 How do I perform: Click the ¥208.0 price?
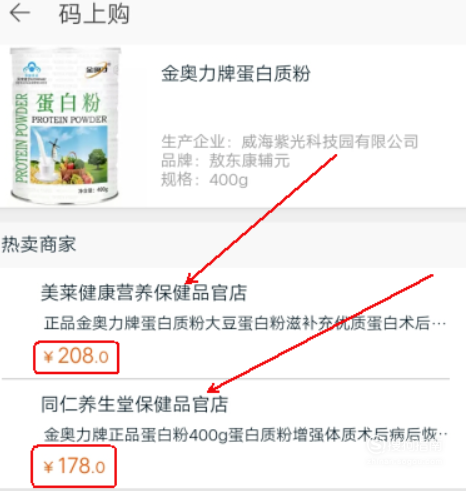(76, 357)
